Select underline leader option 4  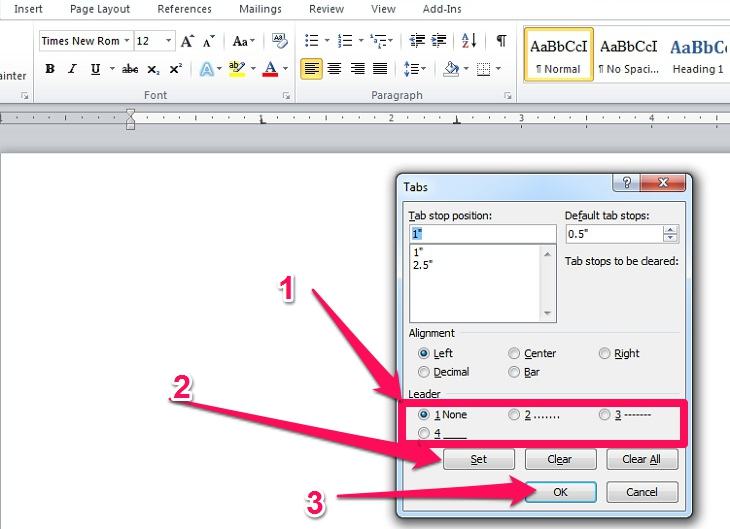click(x=423, y=433)
